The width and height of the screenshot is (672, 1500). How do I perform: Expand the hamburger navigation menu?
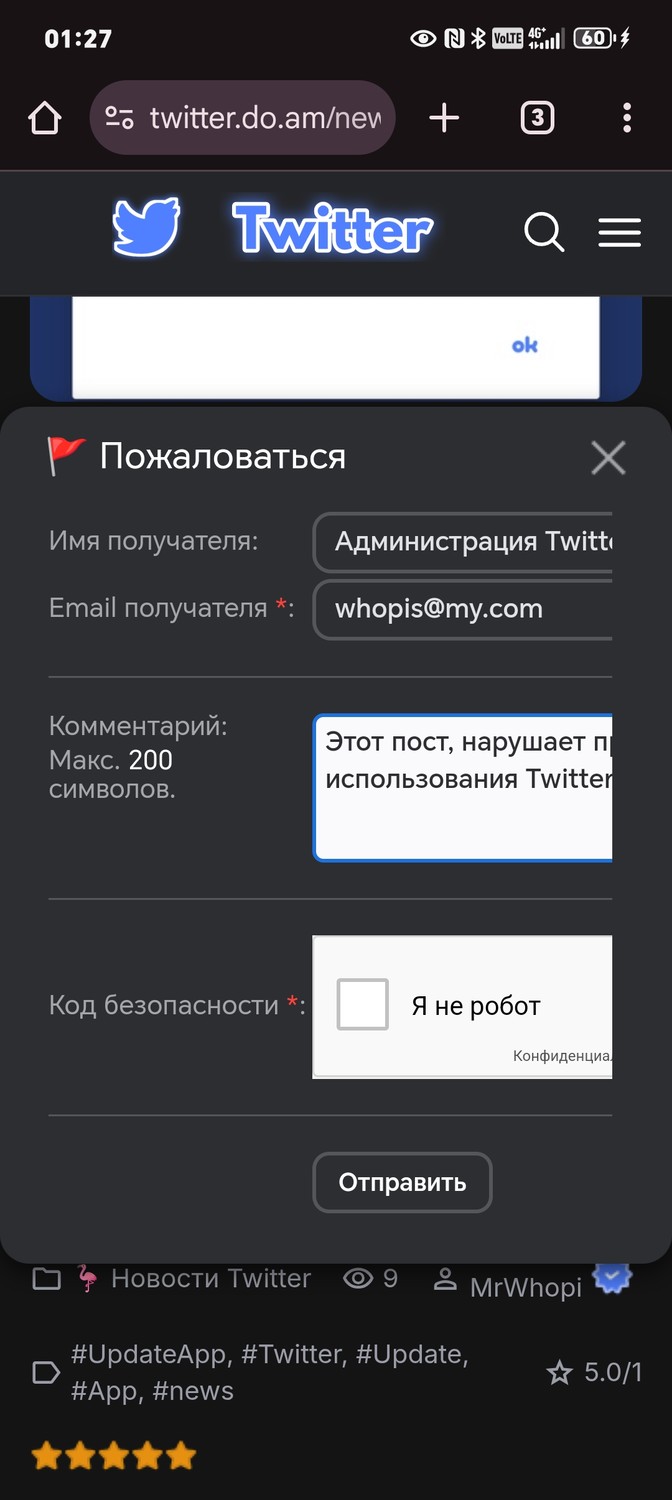[620, 233]
